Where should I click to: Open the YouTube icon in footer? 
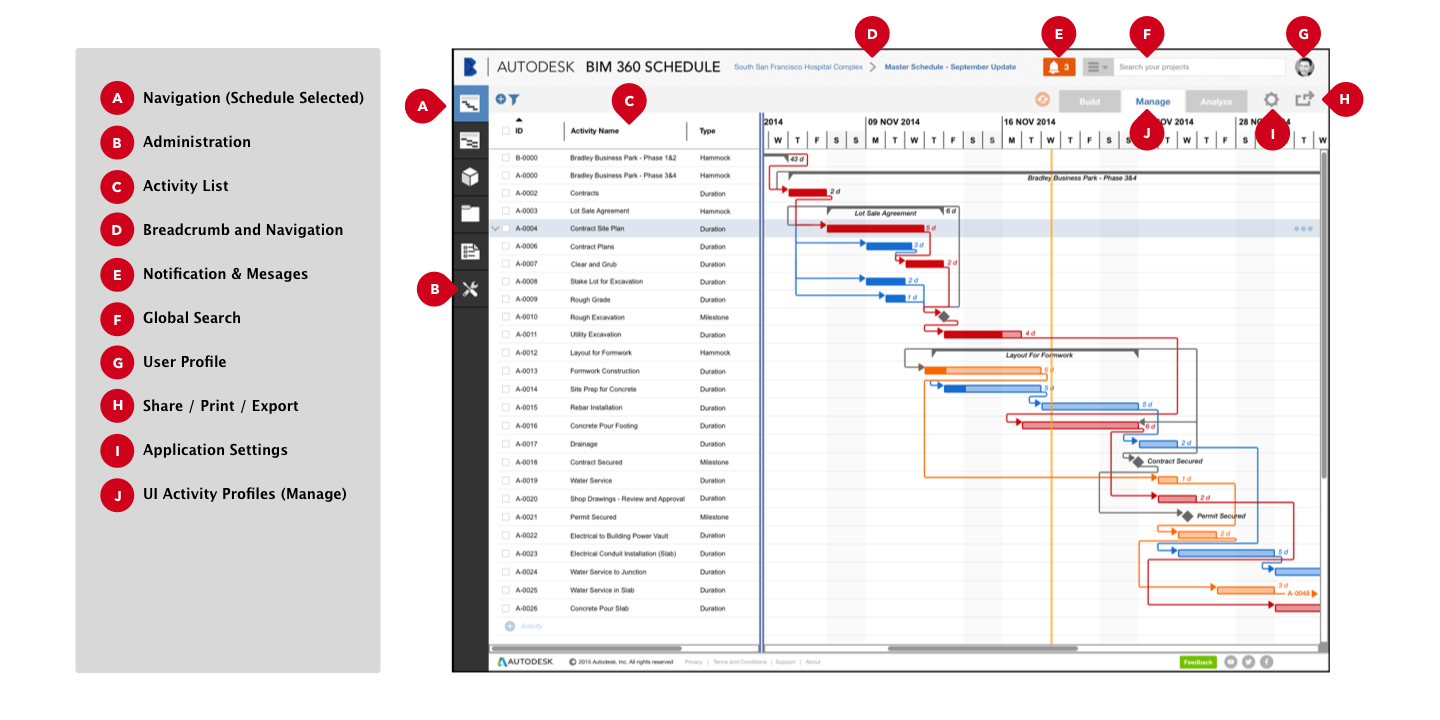coord(1231,661)
